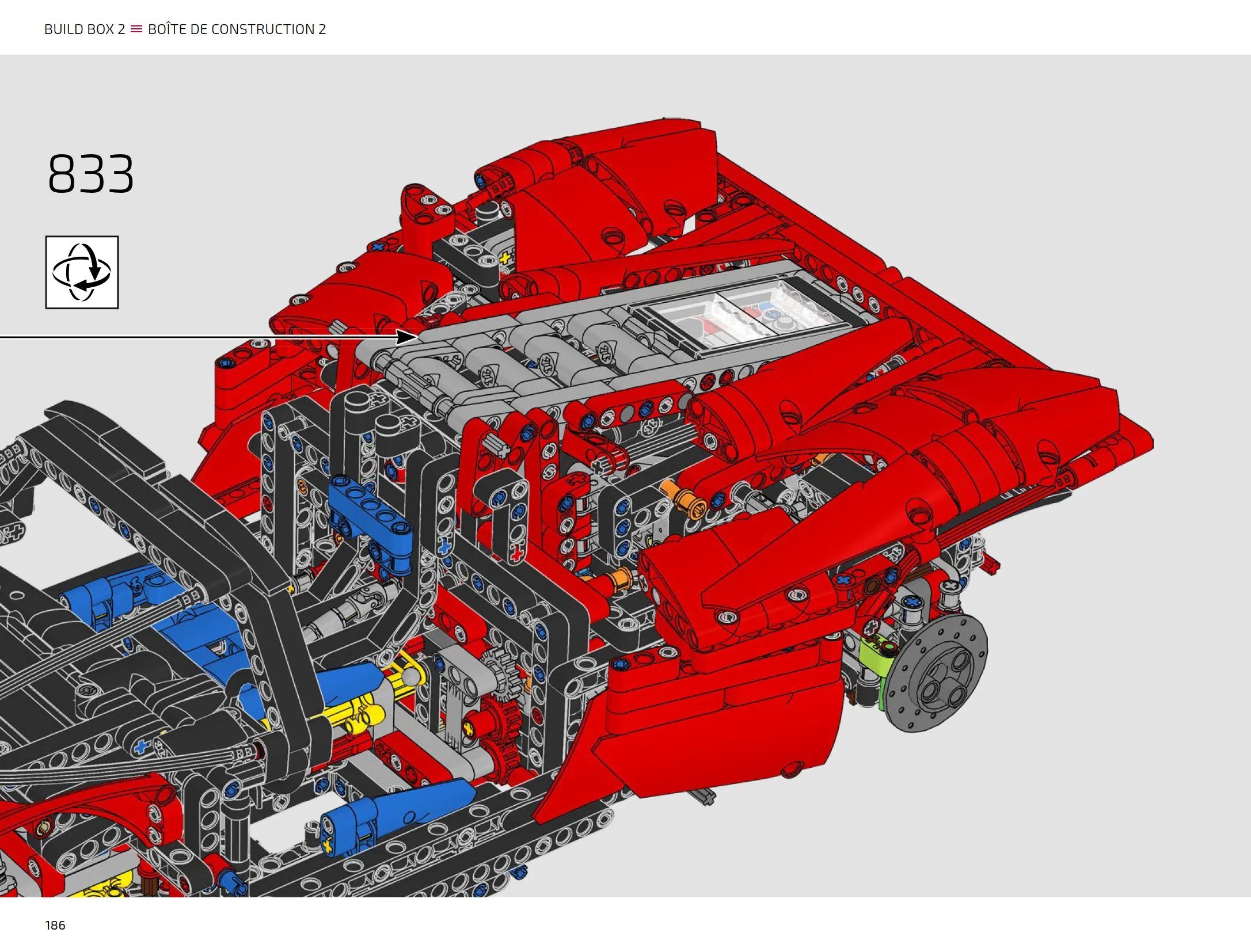Screen dimensions: 1251x952
Task: Click the step number 833
Action: (x=91, y=174)
